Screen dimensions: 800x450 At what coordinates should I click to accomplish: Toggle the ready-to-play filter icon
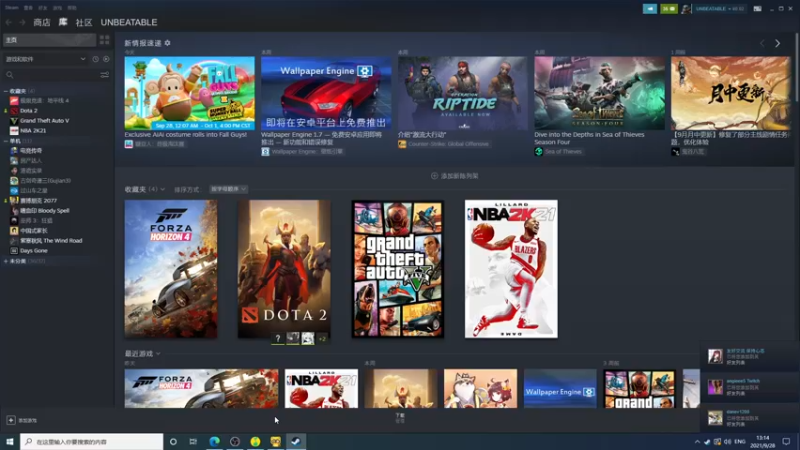point(106,59)
